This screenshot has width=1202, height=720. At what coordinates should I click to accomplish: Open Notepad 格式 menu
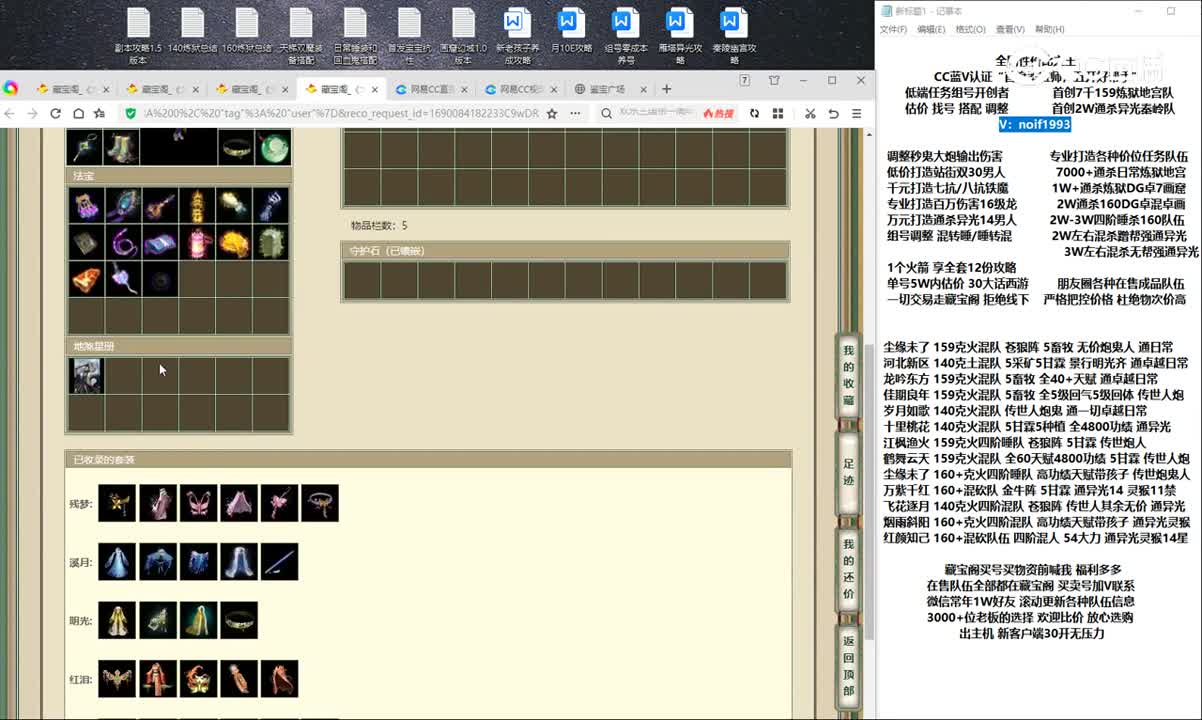970,30
